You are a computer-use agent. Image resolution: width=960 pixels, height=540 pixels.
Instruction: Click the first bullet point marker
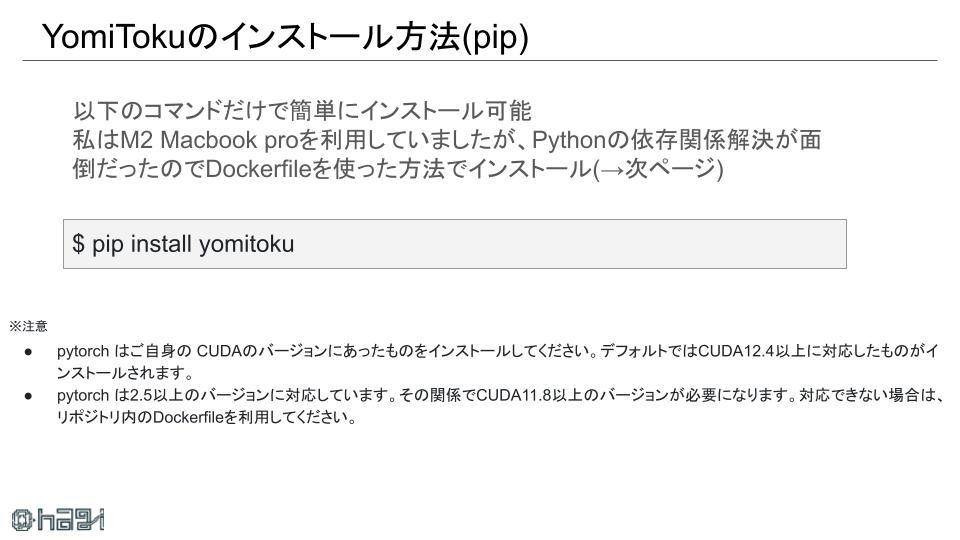pyautogui.click(x=28, y=352)
